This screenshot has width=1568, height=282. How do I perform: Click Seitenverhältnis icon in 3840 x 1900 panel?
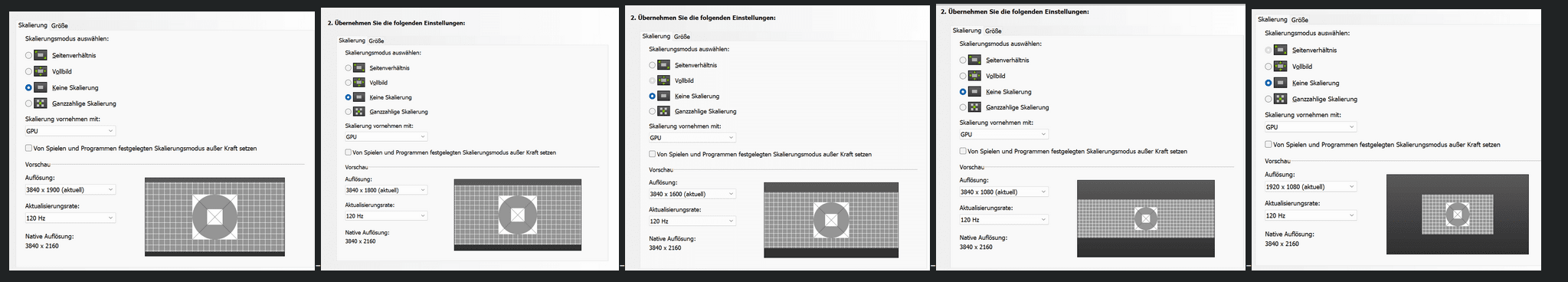coord(41,55)
